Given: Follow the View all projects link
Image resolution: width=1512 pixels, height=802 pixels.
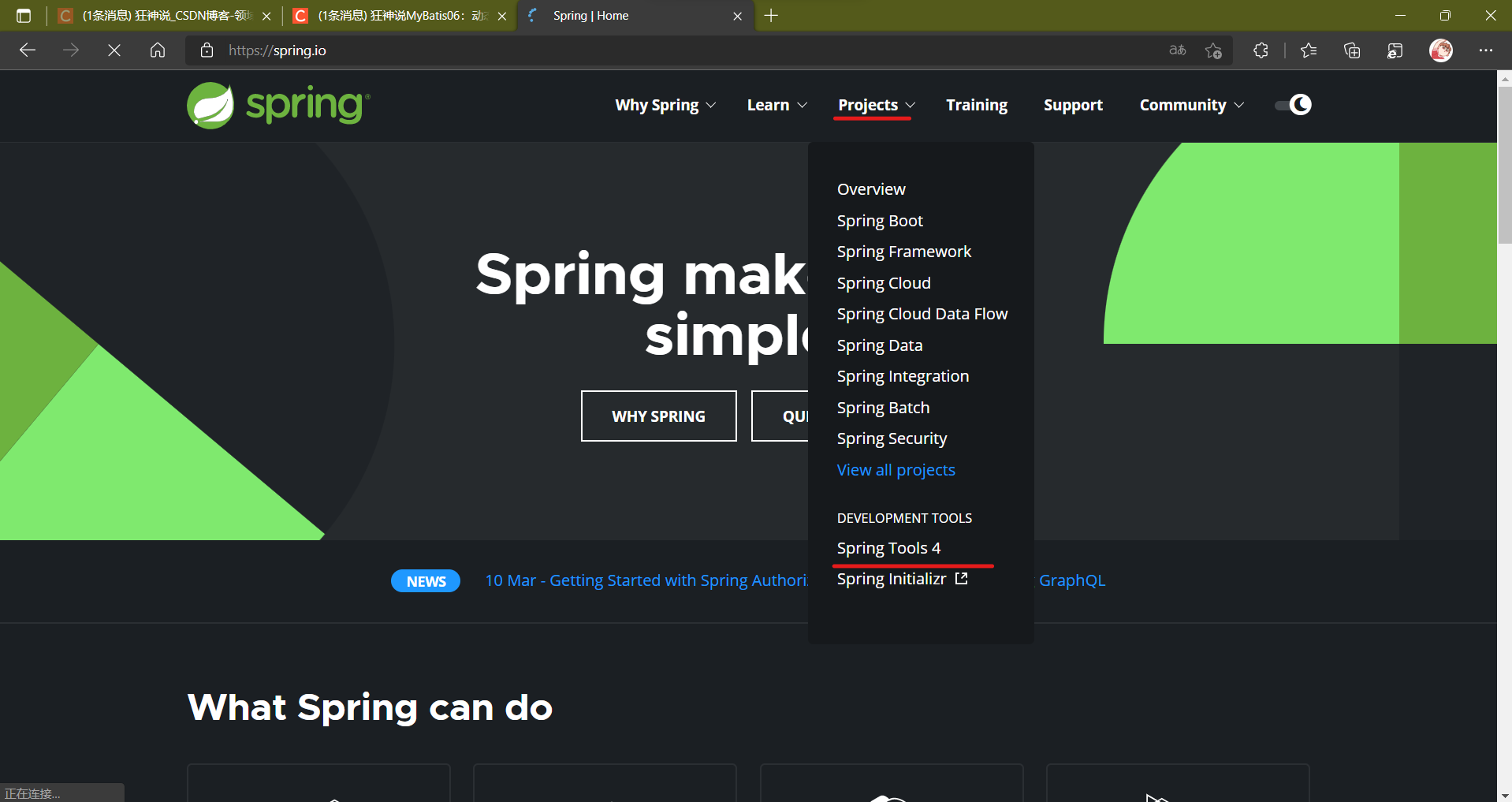Looking at the screenshot, I should pyautogui.click(x=896, y=470).
